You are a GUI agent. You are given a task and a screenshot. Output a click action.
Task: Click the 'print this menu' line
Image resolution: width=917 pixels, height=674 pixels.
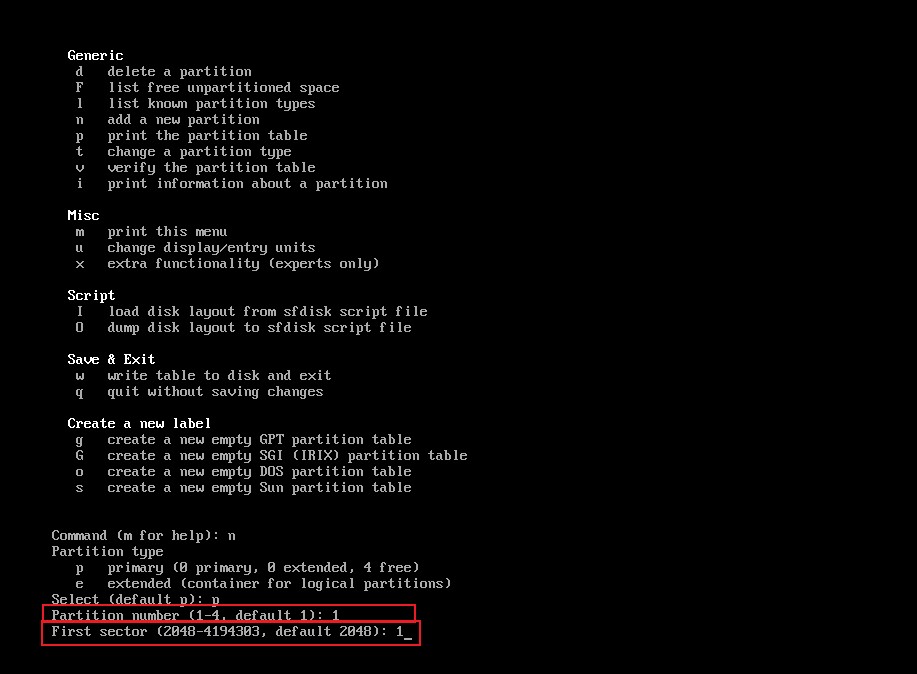151,232
